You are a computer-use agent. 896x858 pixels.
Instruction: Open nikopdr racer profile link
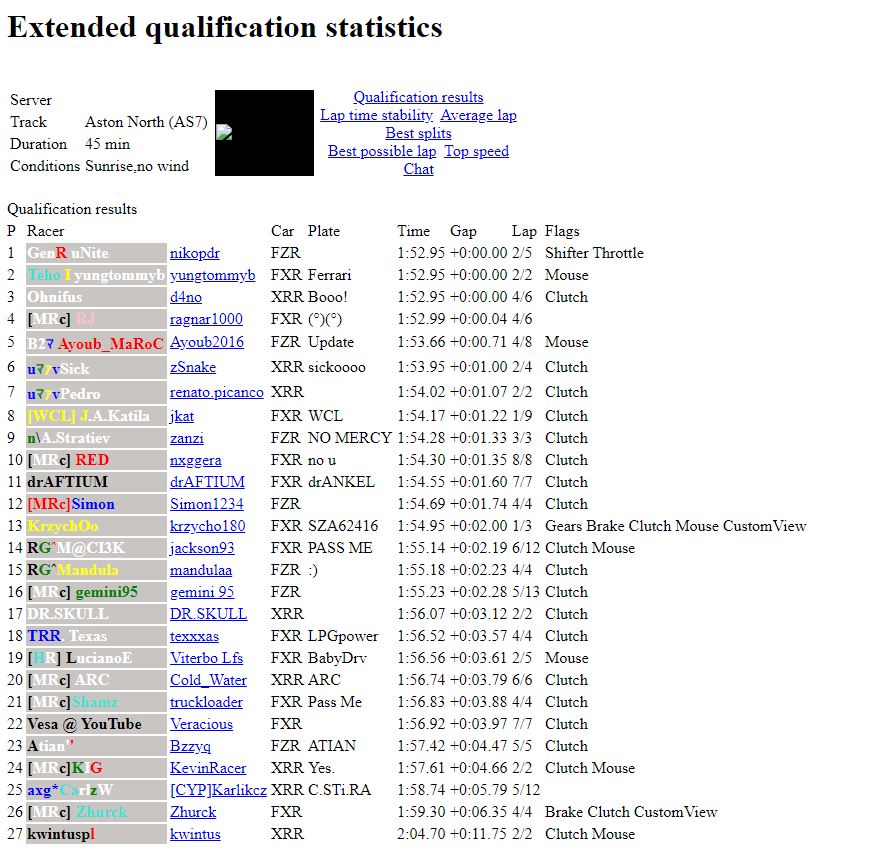click(195, 253)
